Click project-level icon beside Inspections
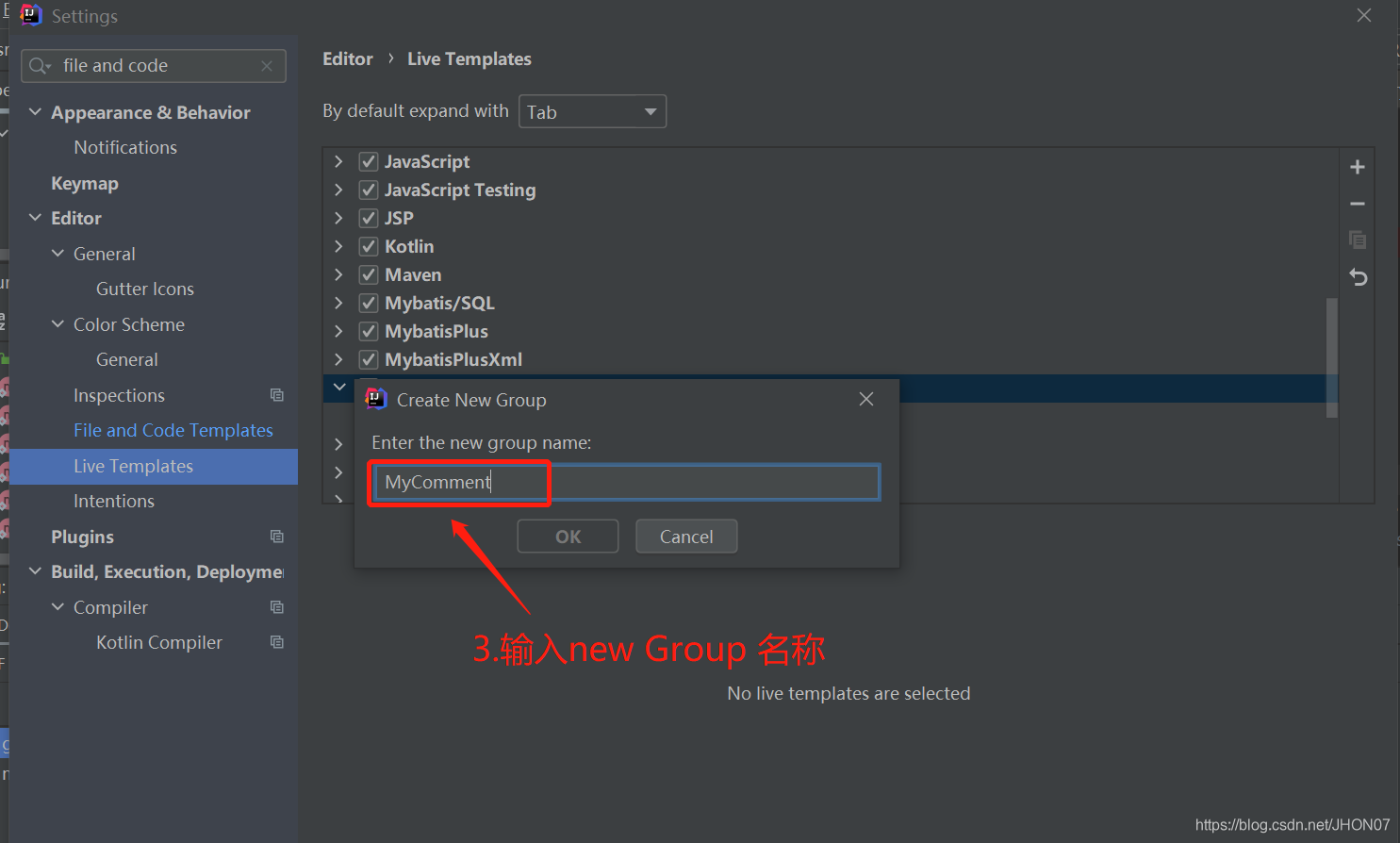1400x843 pixels. pos(277,395)
